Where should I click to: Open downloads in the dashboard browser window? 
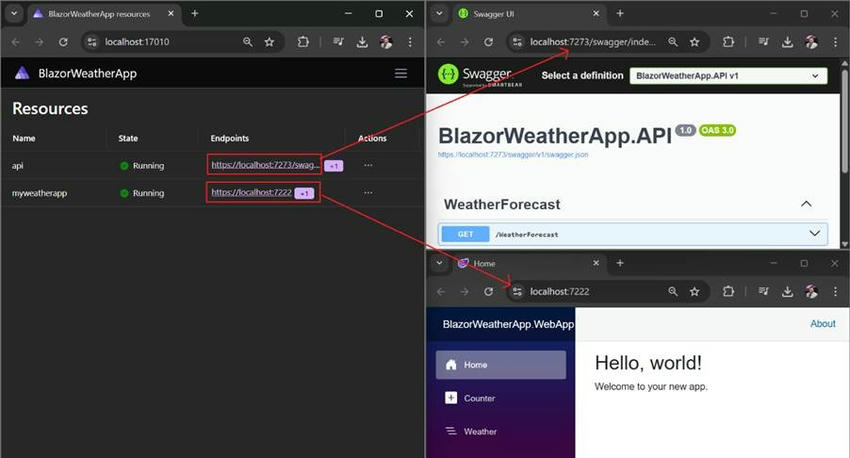[362, 42]
